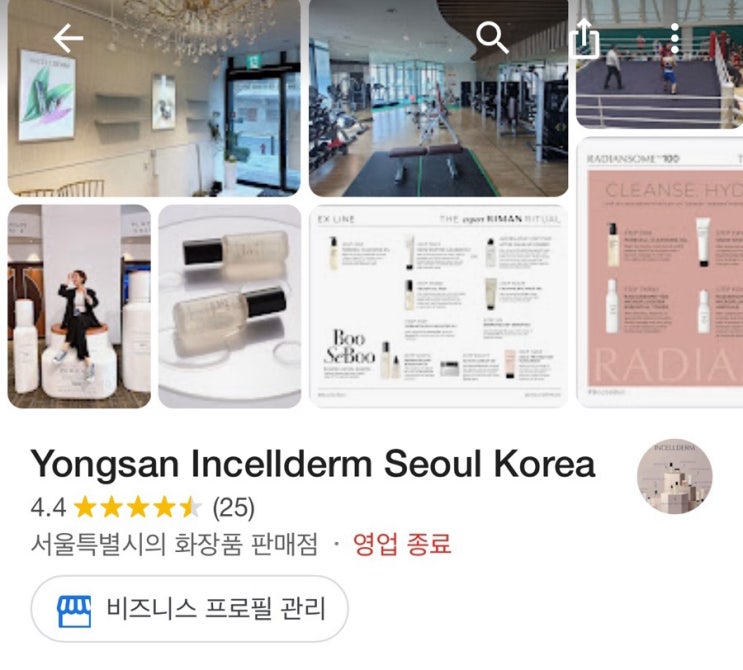Viewport: 743px width, 670px height.
Task: Open photo of woman sitting on giant jar
Action: (x=79, y=306)
